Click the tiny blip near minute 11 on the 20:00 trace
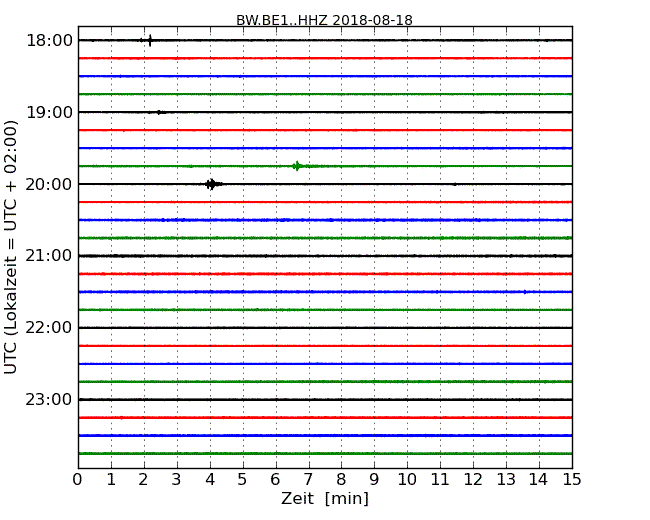 (x=455, y=184)
